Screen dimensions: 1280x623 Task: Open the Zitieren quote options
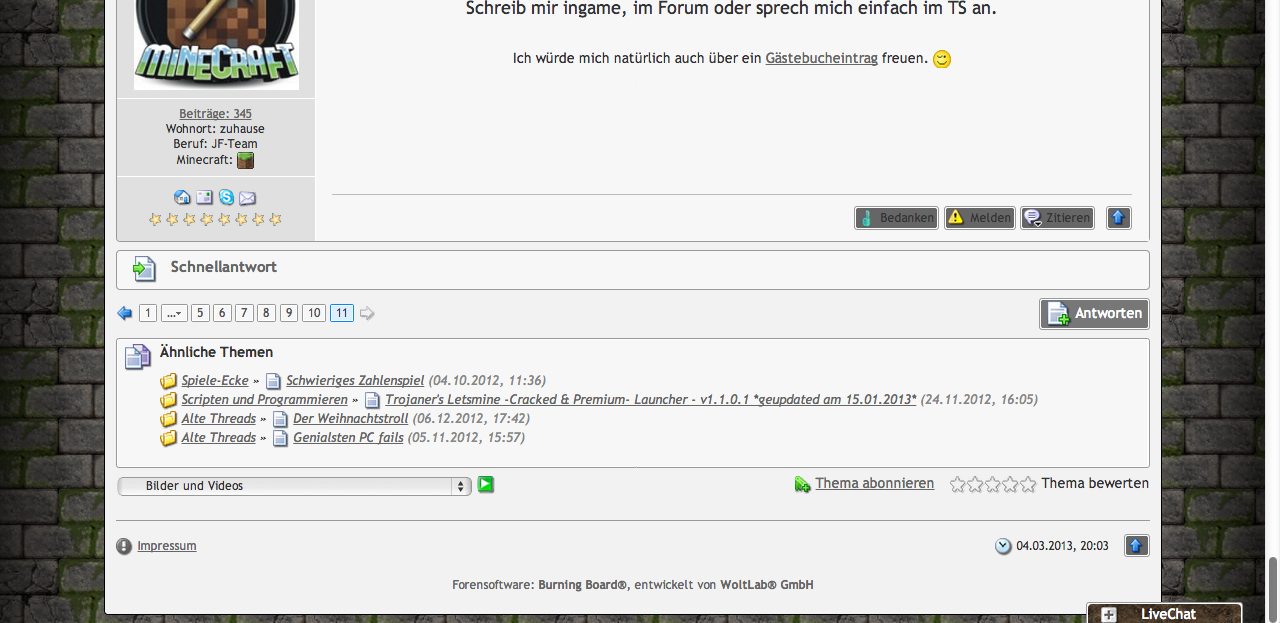tap(1057, 217)
